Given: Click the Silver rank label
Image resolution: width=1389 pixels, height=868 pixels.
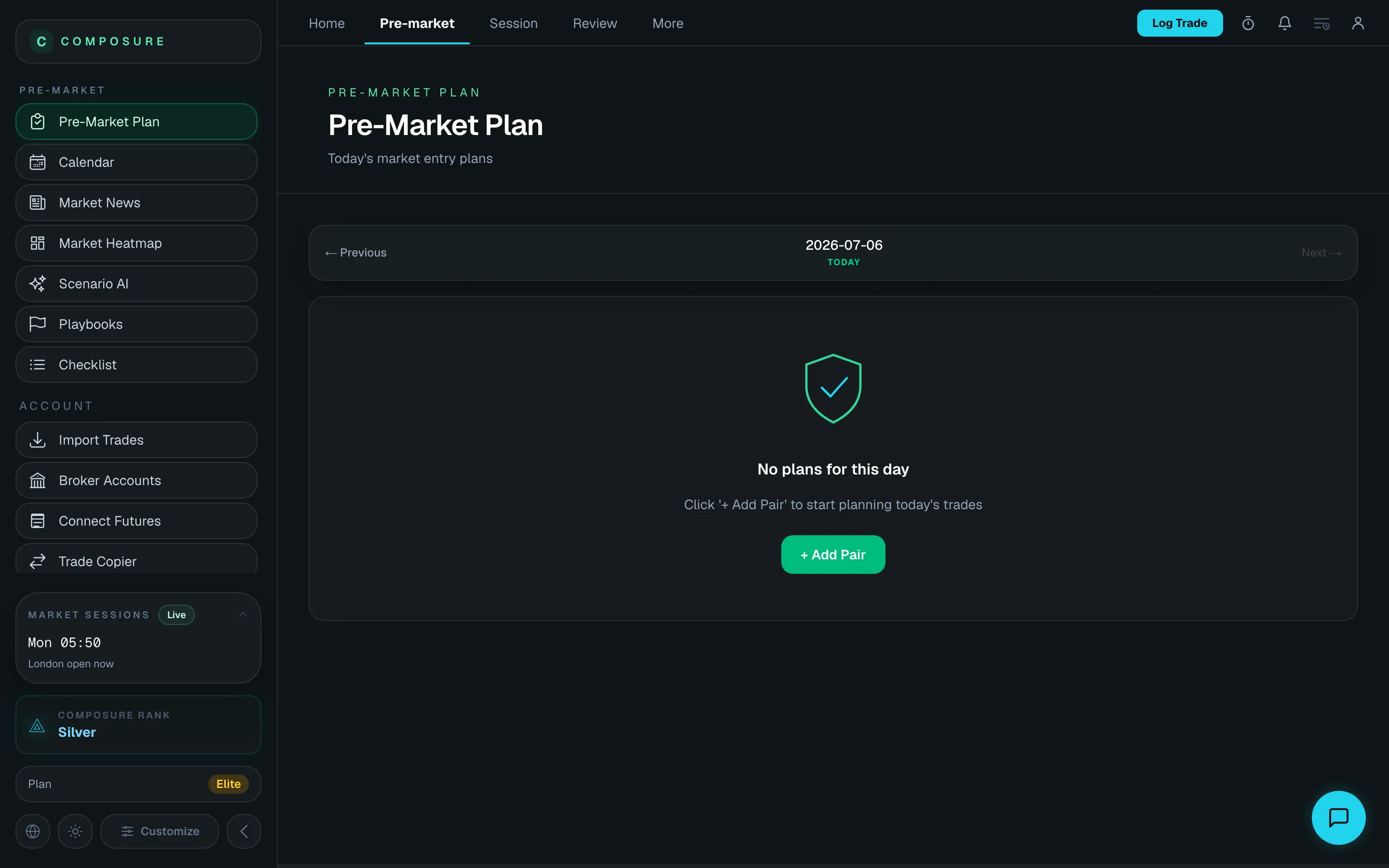Looking at the screenshot, I should (77, 732).
